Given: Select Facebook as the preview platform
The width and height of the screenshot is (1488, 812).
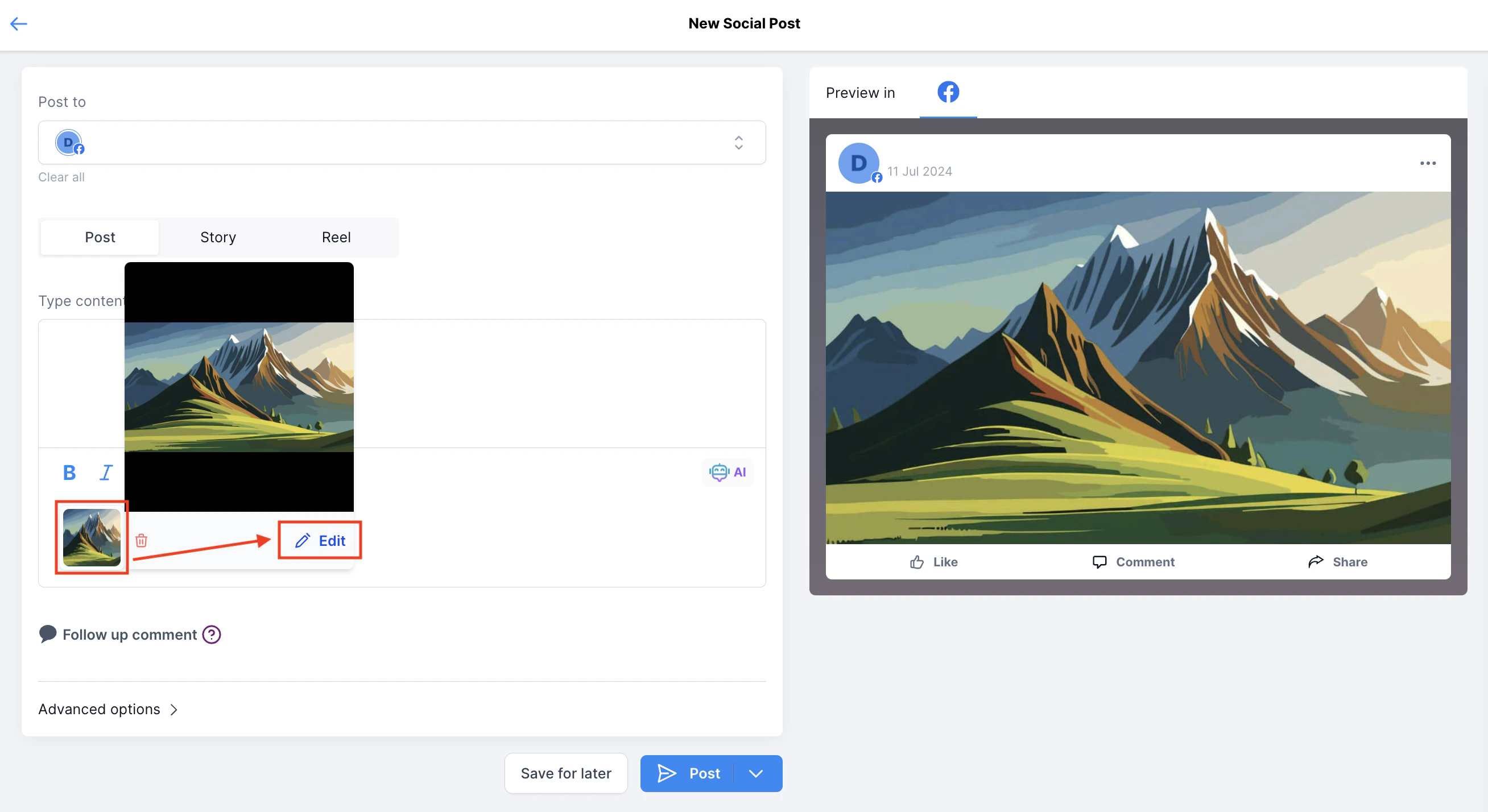Looking at the screenshot, I should [947, 92].
